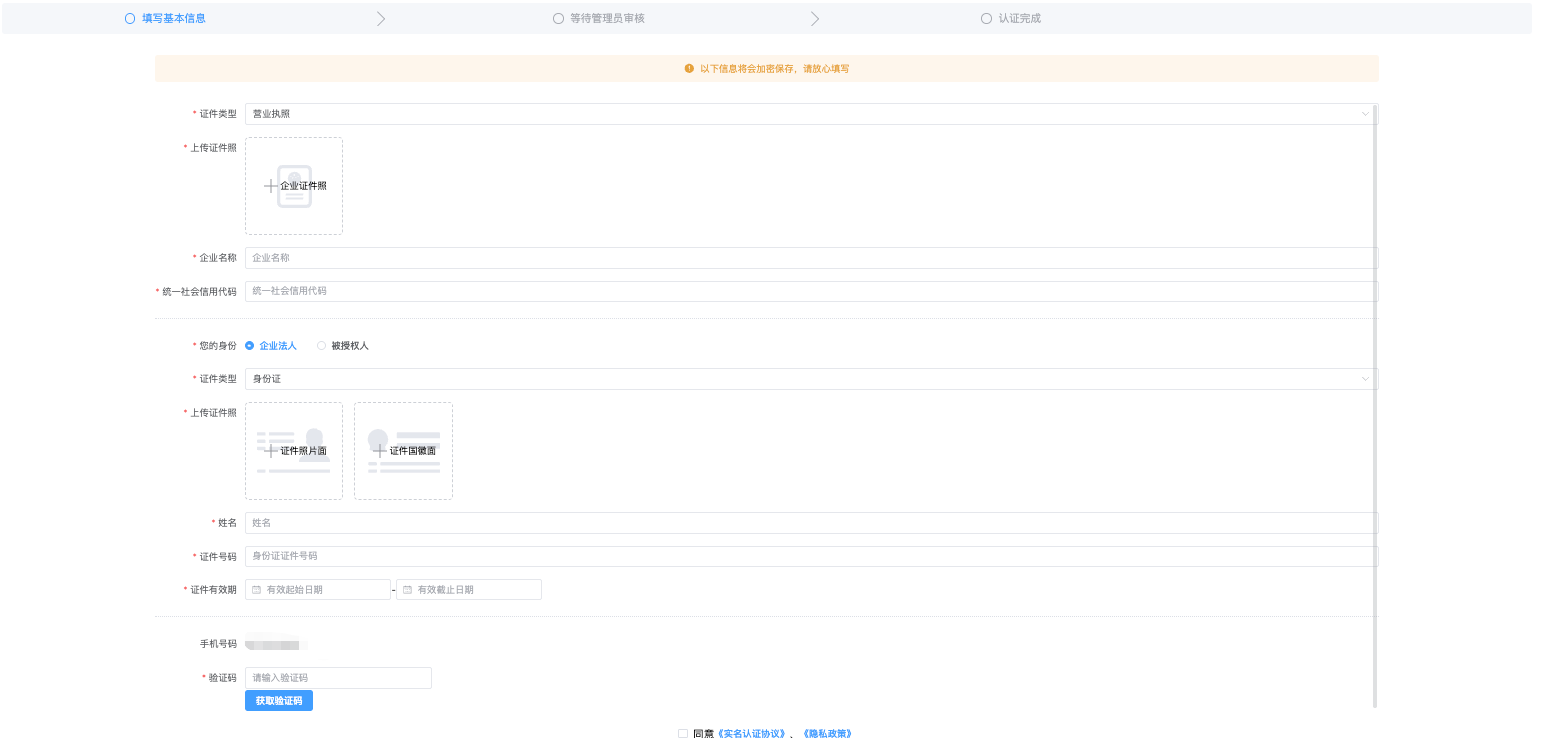Upload the 企业证件照 business license photo
This screenshot has height=749, width=1550.
click(x=294, y=186)
